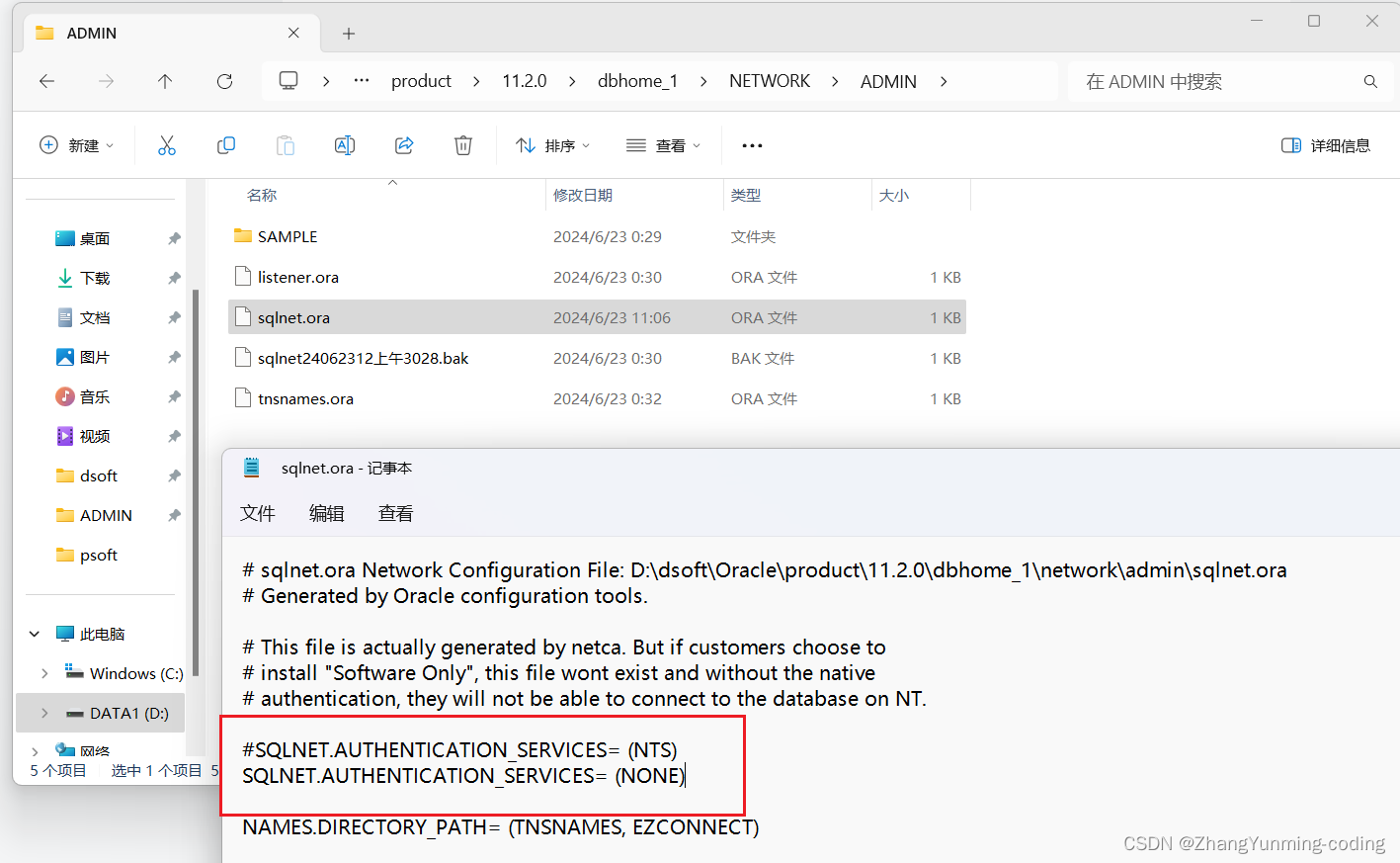Expand Windows (C:) in the sidebar
The height and width of the screenshot is (863, 1400).
point(44,672)
